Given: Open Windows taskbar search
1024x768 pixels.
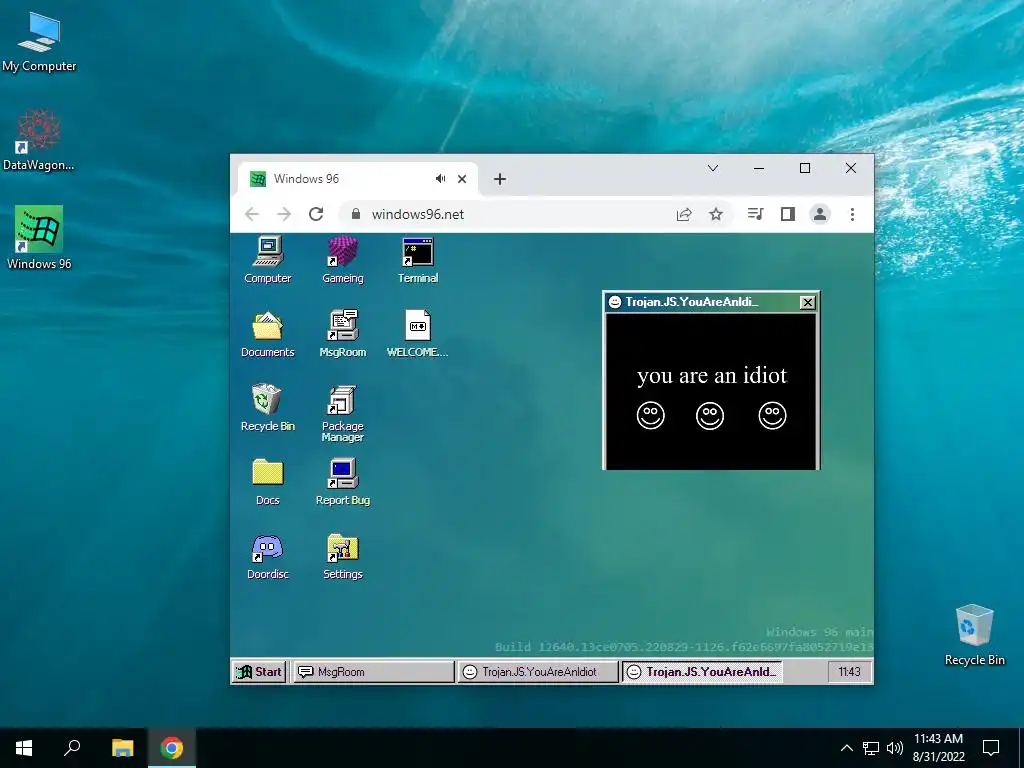Looking at the screenshot, I should [x=72, y=748].
